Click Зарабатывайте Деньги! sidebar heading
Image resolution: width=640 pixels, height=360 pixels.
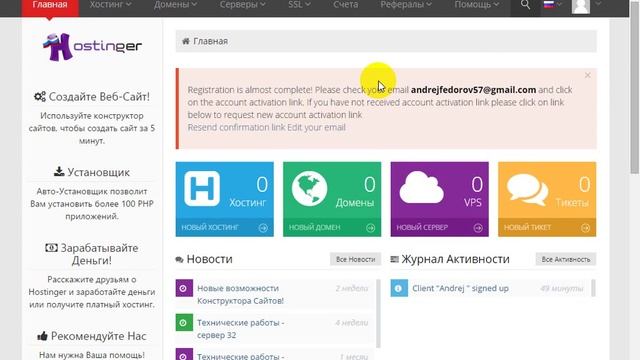point(99,254)
